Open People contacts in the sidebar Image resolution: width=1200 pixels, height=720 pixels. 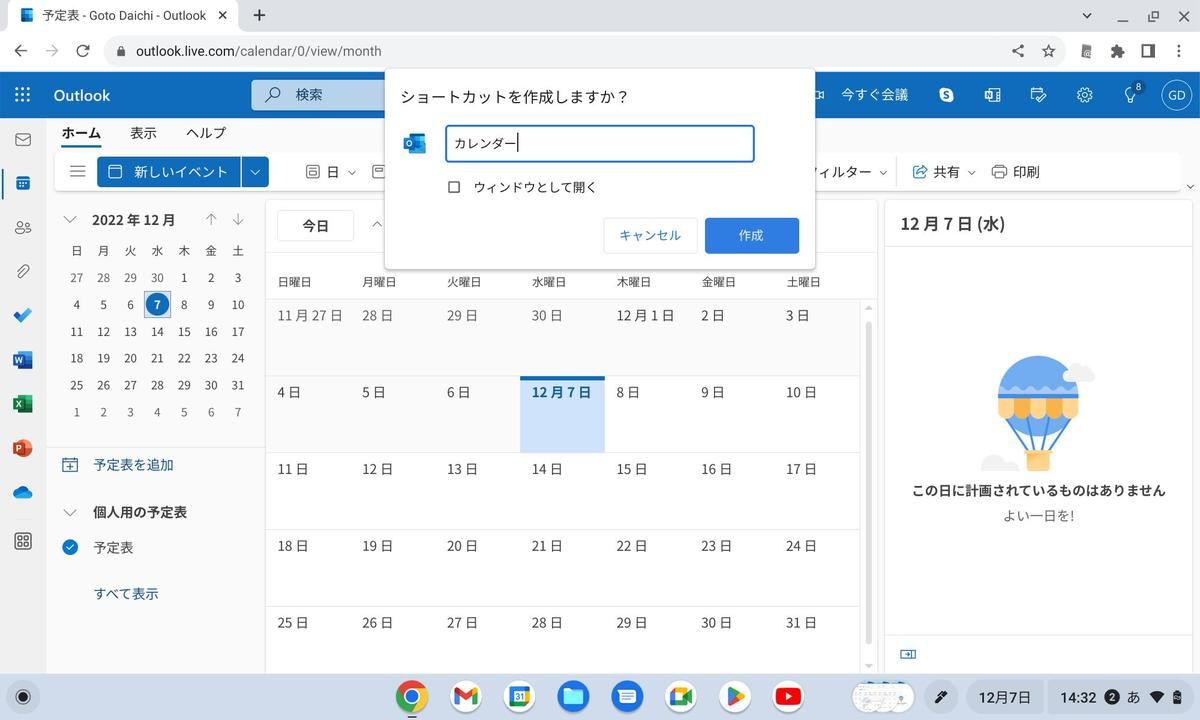coord(22,227)
